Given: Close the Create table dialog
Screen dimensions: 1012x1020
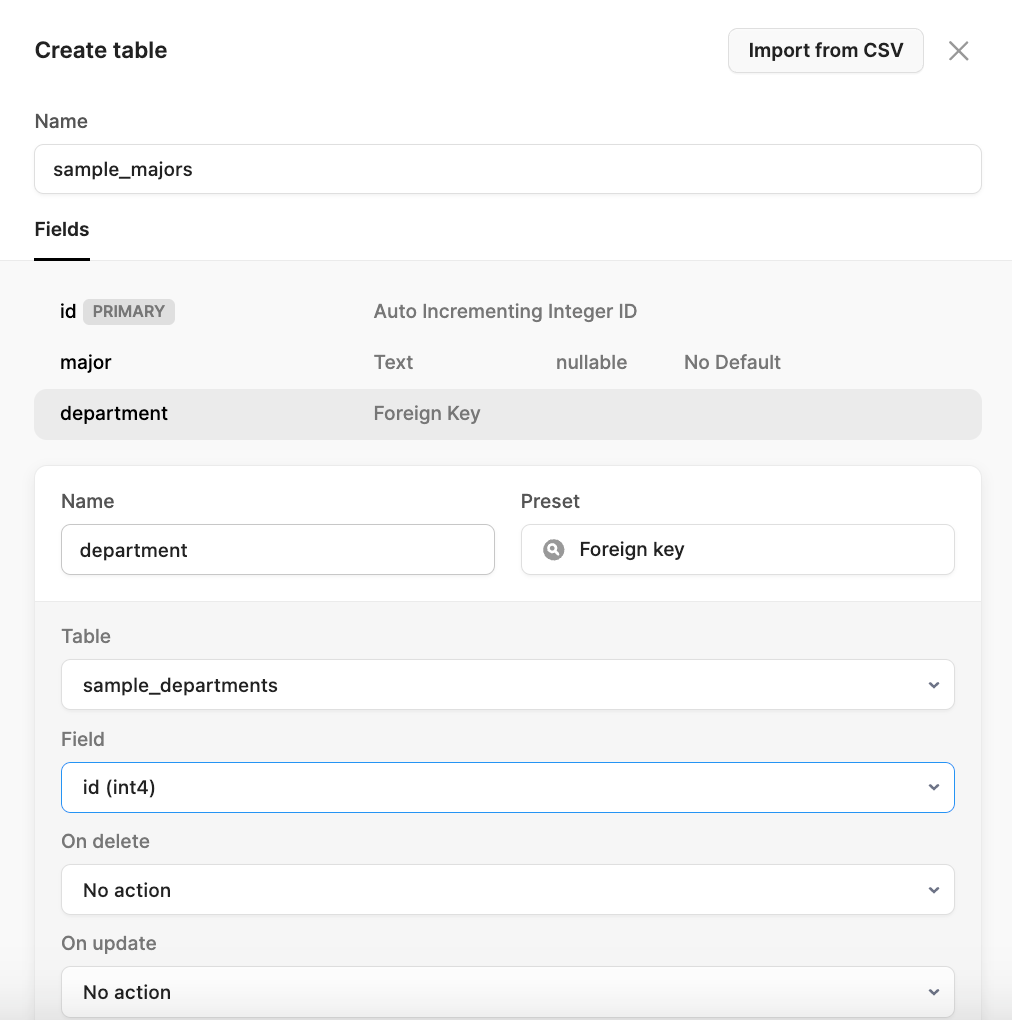Looking at the screenshot, I should [x=958, y=51].
